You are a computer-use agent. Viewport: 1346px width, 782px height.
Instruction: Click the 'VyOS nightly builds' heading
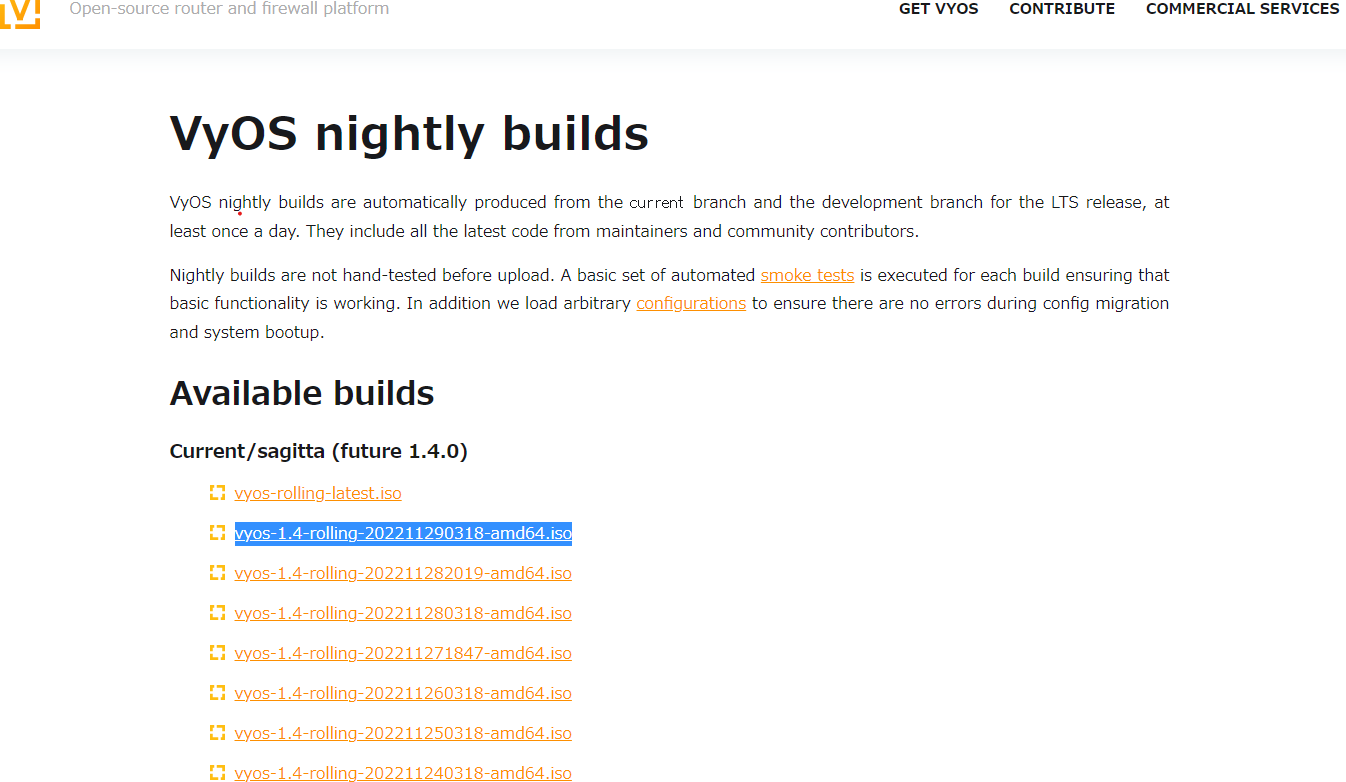409,133
